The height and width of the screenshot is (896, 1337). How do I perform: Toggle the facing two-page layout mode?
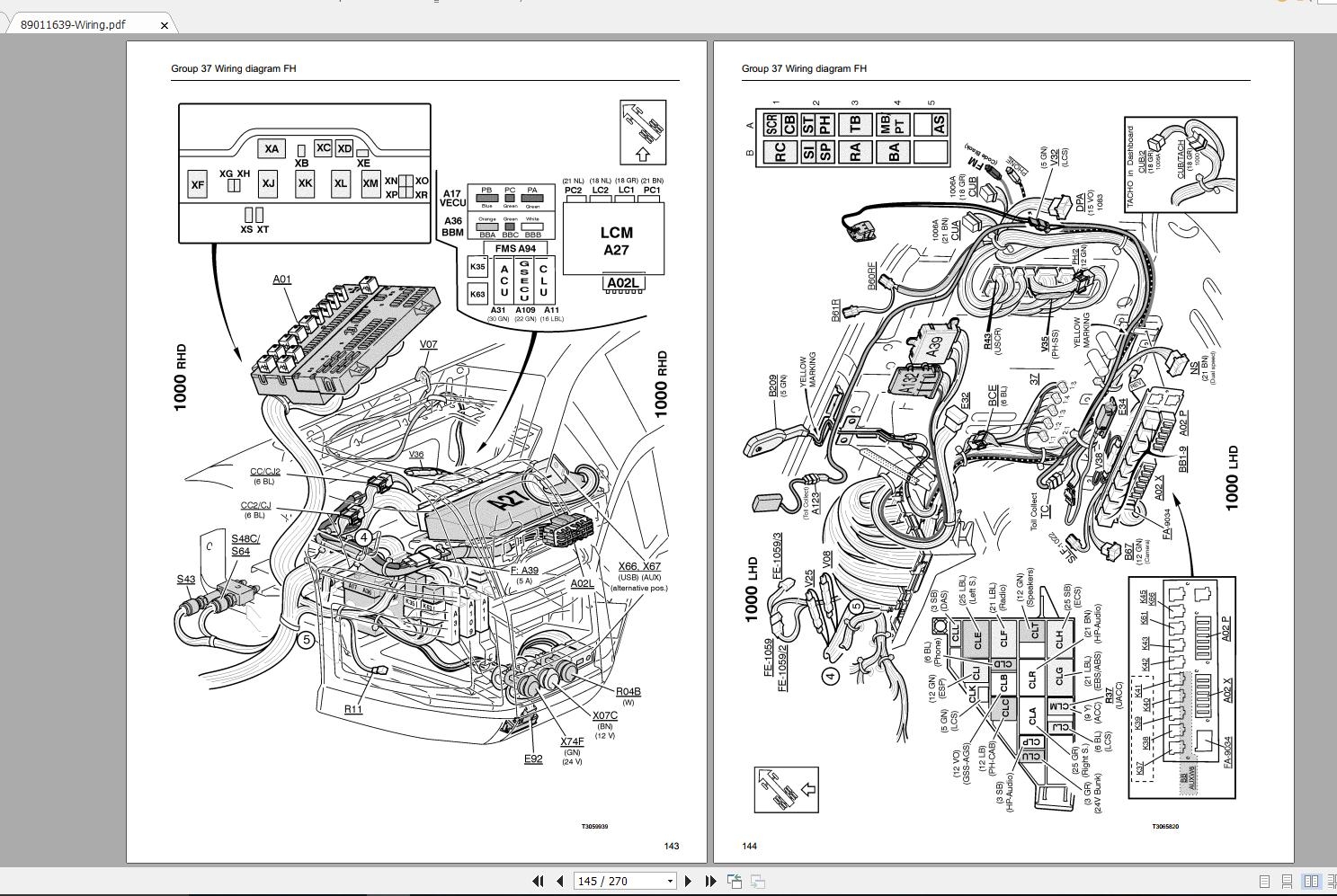point(1311,882)
